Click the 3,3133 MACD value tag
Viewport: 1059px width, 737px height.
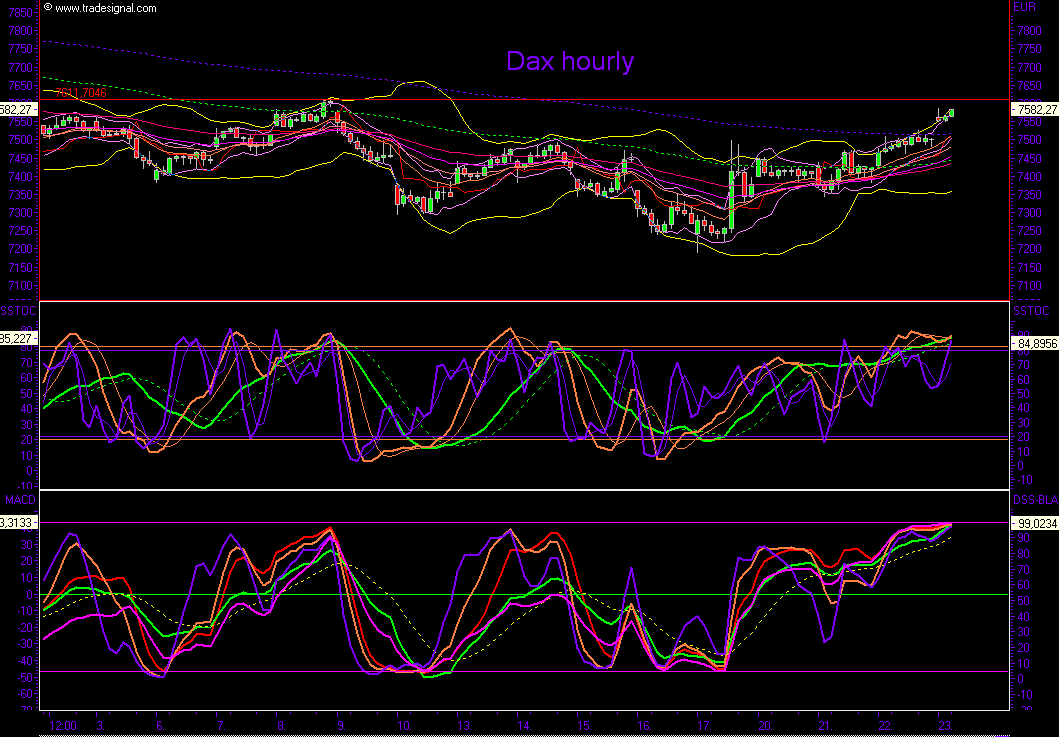tap(18, 523)
